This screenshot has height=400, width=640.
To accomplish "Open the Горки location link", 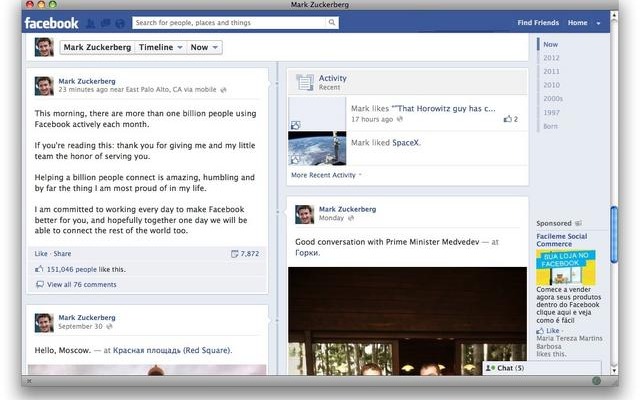I will [307, 253].
